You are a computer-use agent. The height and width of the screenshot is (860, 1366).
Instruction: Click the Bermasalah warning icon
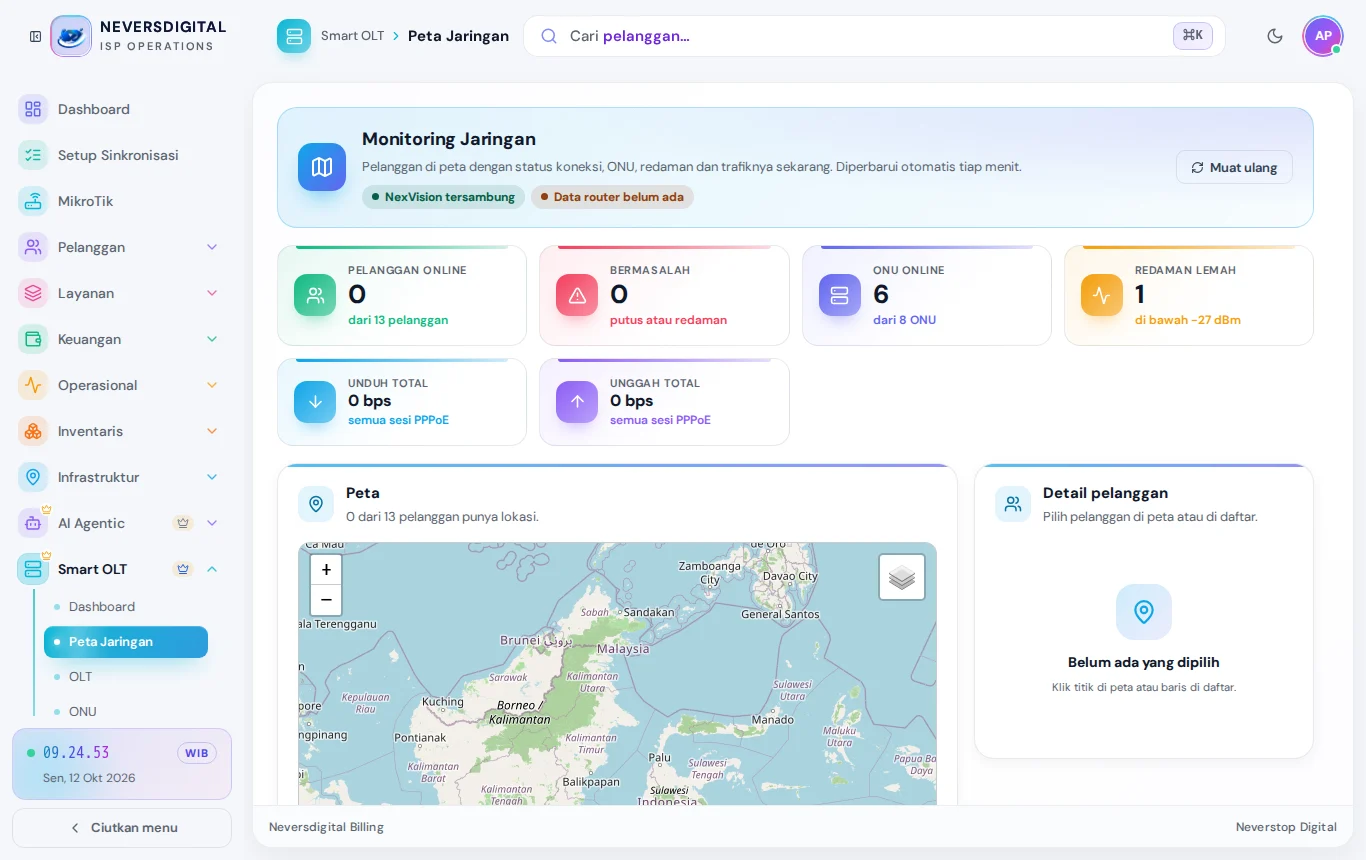[x=577, y=295]
